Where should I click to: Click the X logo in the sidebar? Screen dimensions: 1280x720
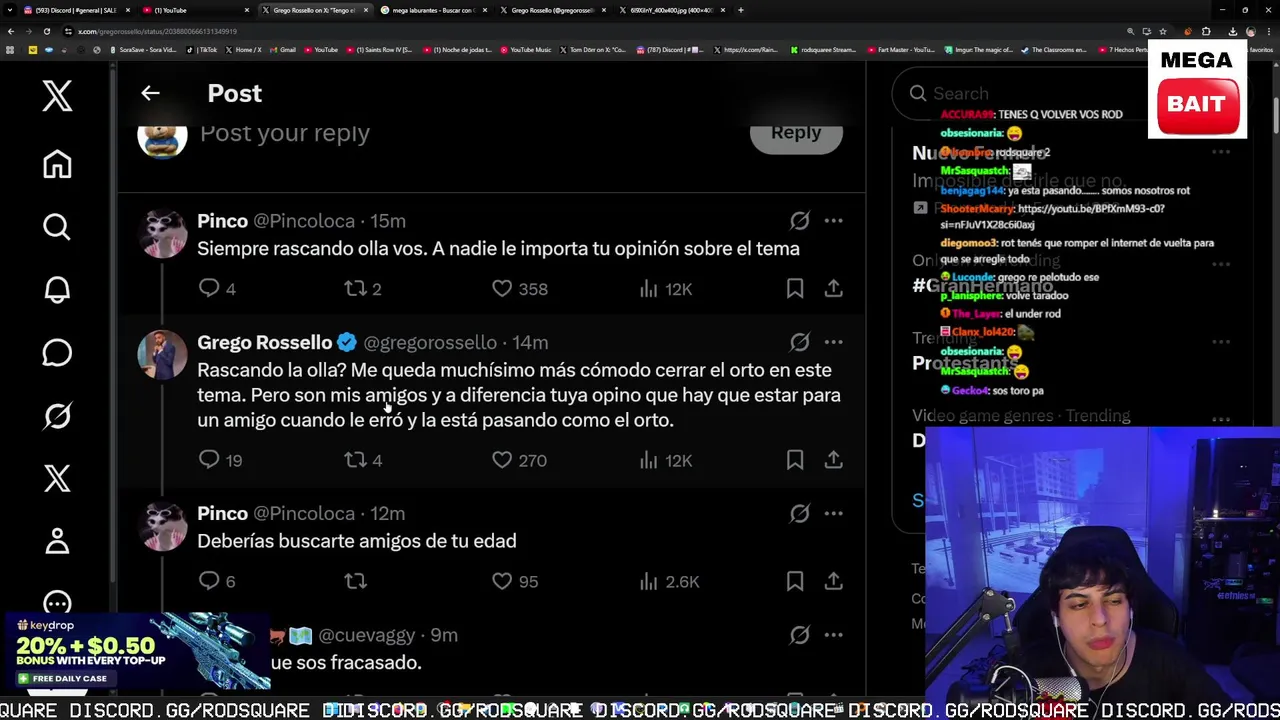point(57,96)
